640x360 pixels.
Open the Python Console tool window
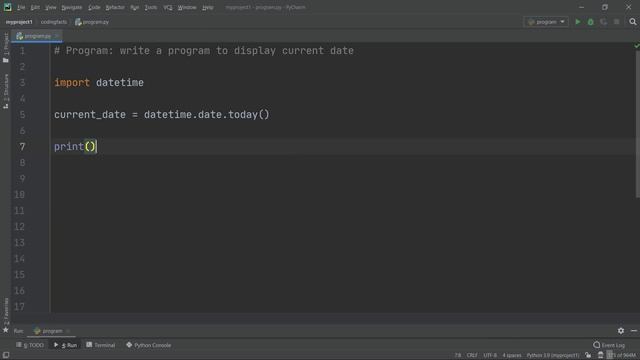pyautogui.click(x=149, y=345)
